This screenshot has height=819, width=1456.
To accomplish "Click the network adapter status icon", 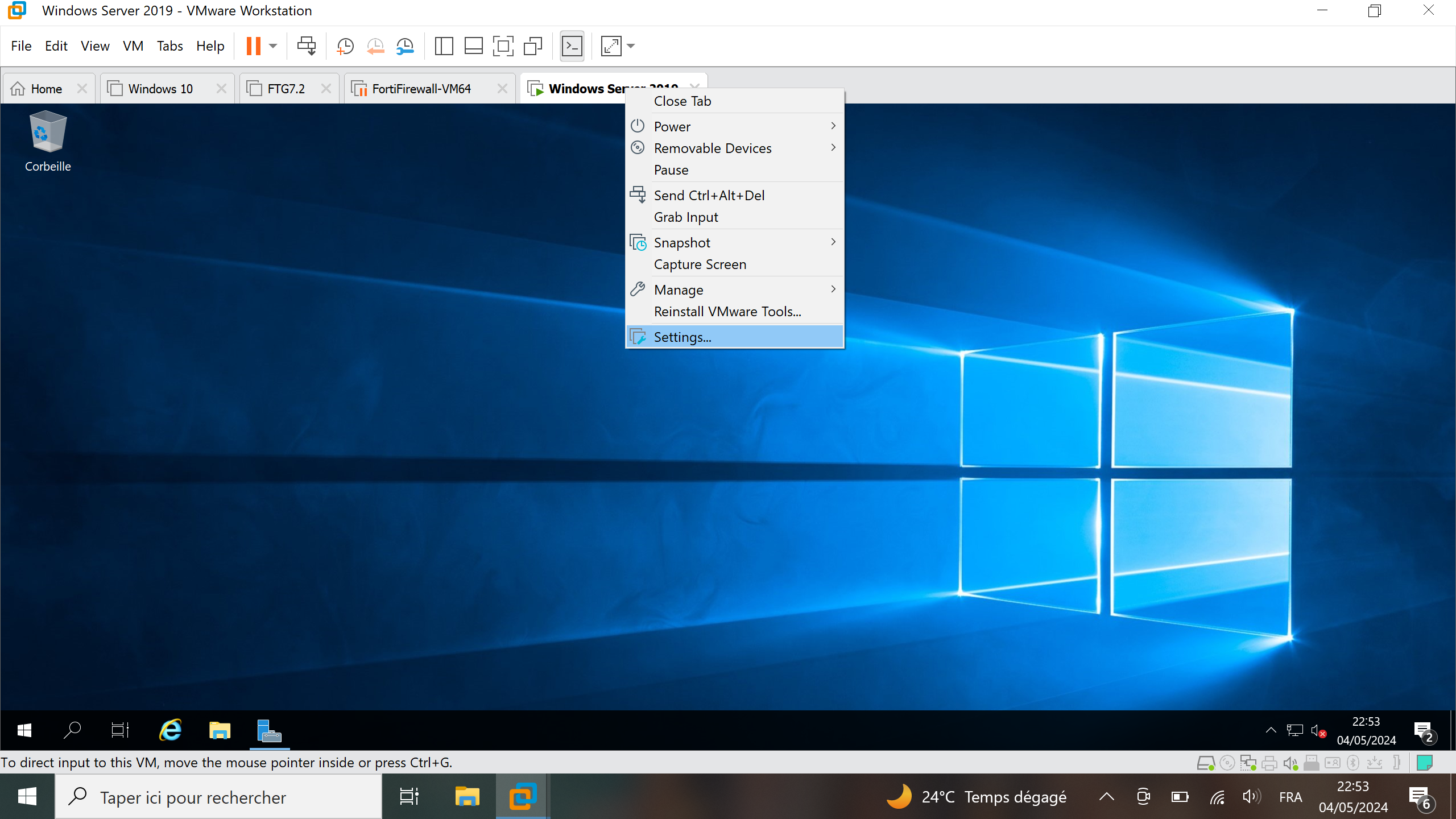I will 1248,763.
